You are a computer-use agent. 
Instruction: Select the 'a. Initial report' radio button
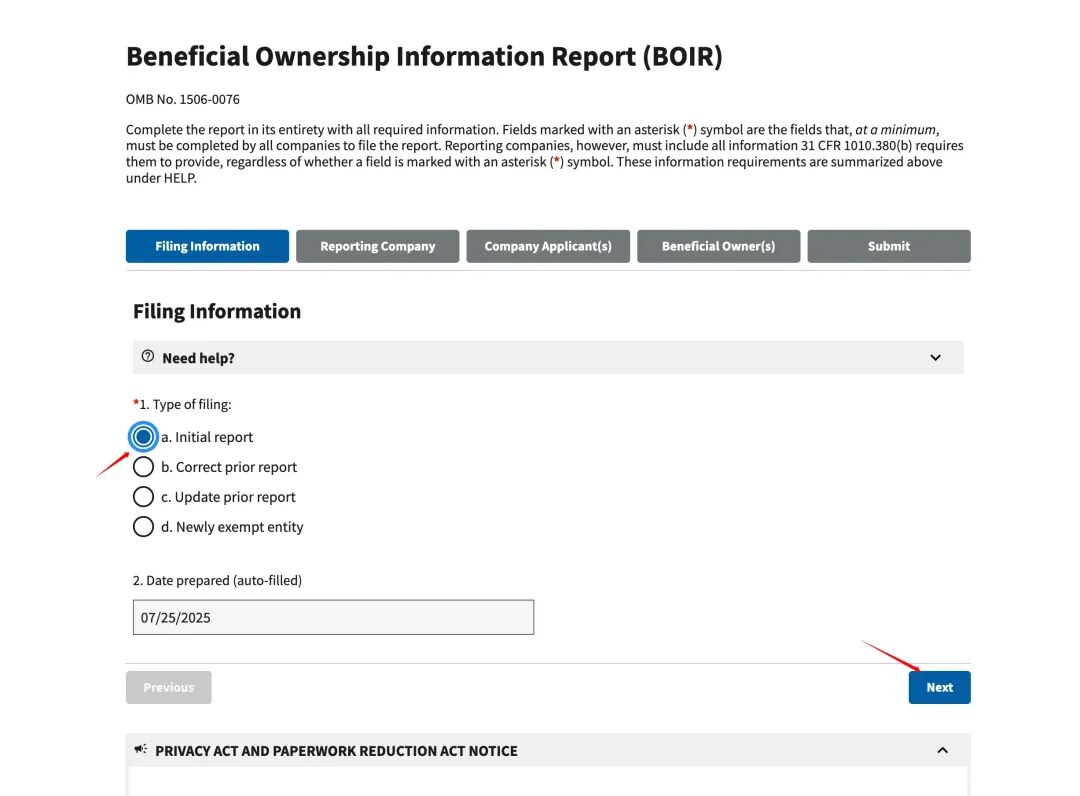tap(144, 437)
